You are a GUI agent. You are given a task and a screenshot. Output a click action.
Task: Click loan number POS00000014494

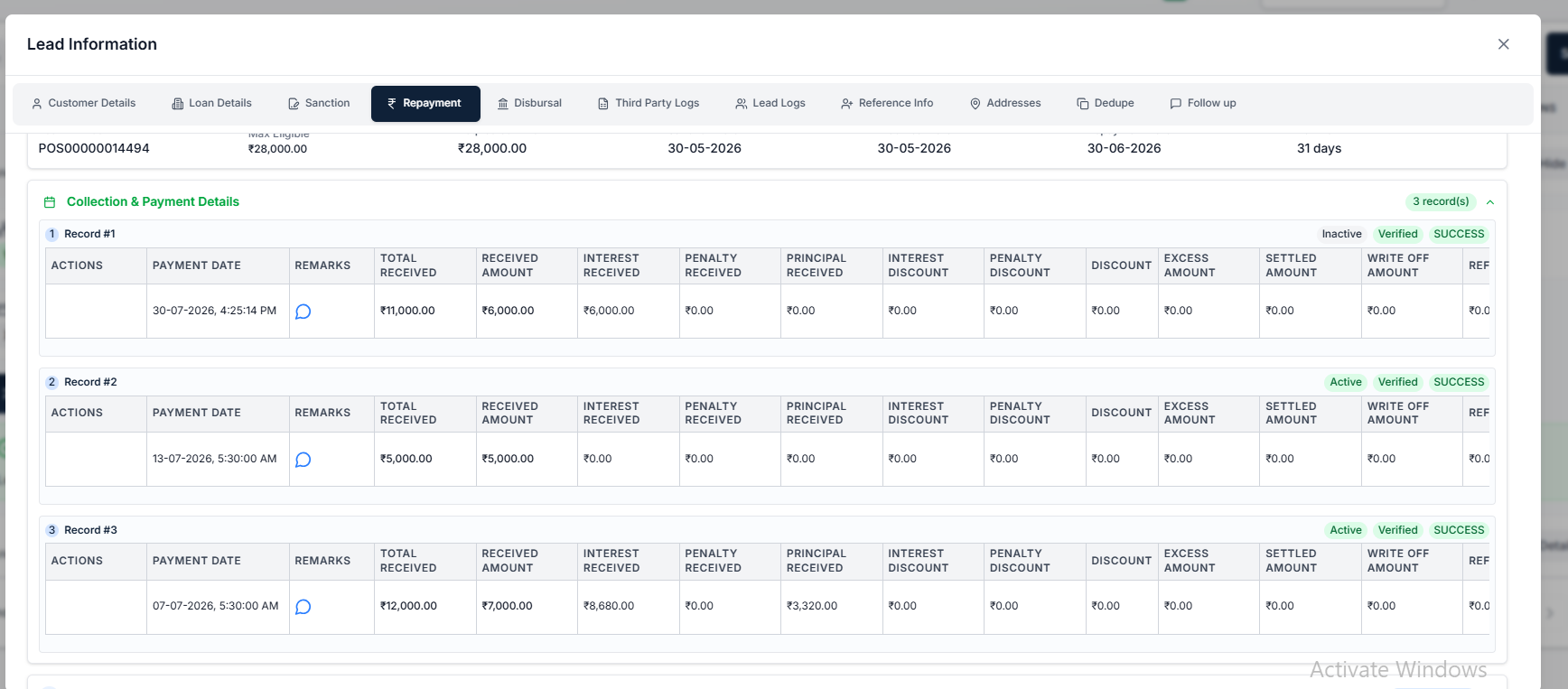[94, 148]
